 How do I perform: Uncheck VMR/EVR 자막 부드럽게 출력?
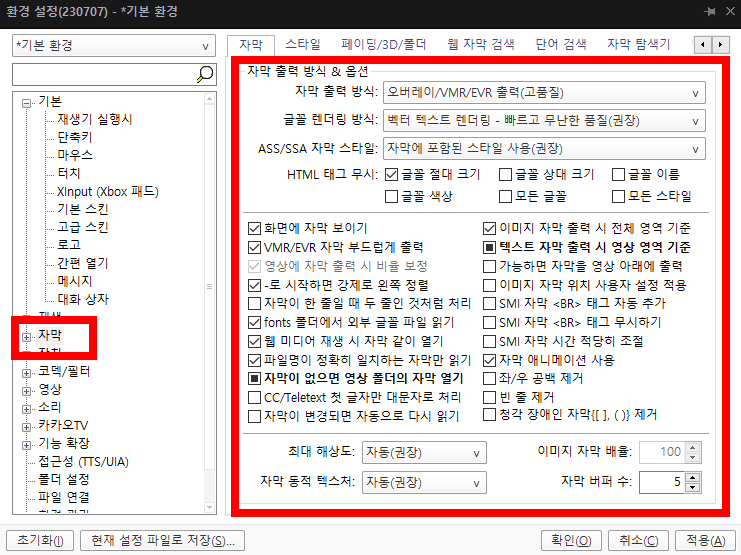coord(254,247)
